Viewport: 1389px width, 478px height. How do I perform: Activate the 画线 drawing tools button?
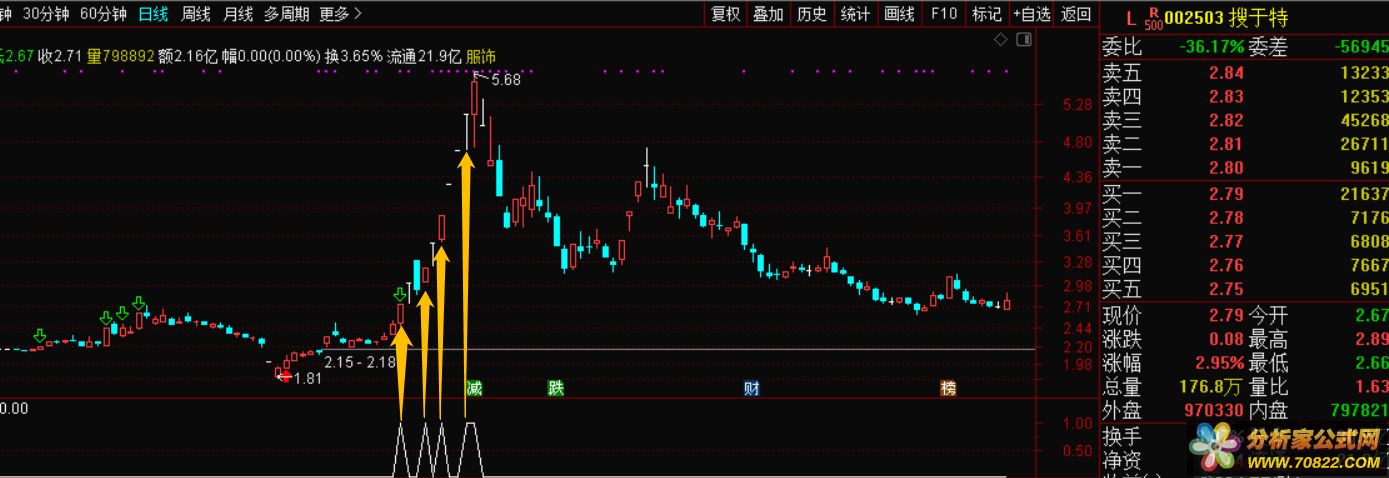pos(900,14)
